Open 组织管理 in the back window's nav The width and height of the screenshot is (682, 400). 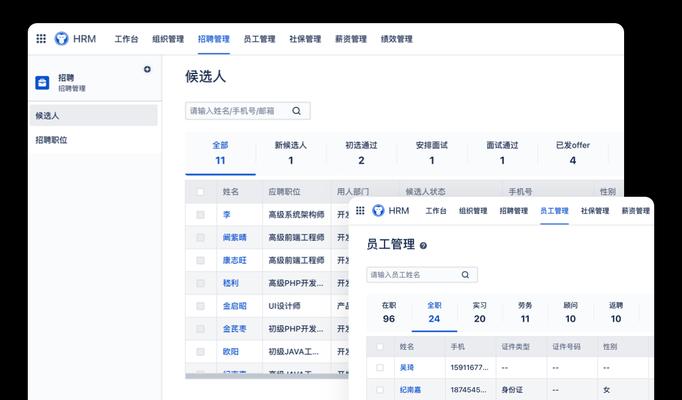tap(168, 39)
